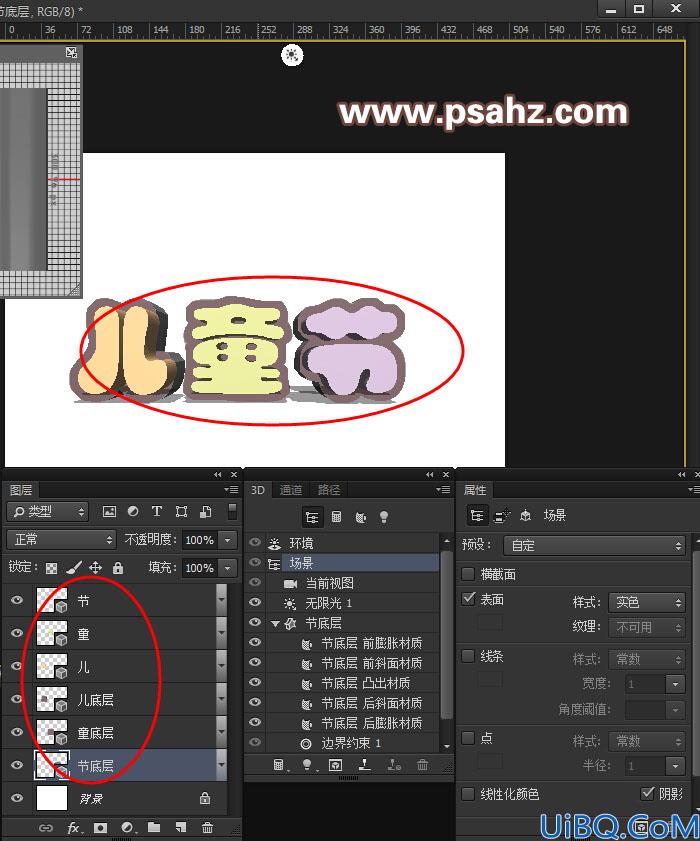Click the 不透明度 100% field
700x841 pixels.
tap(200, 540)
